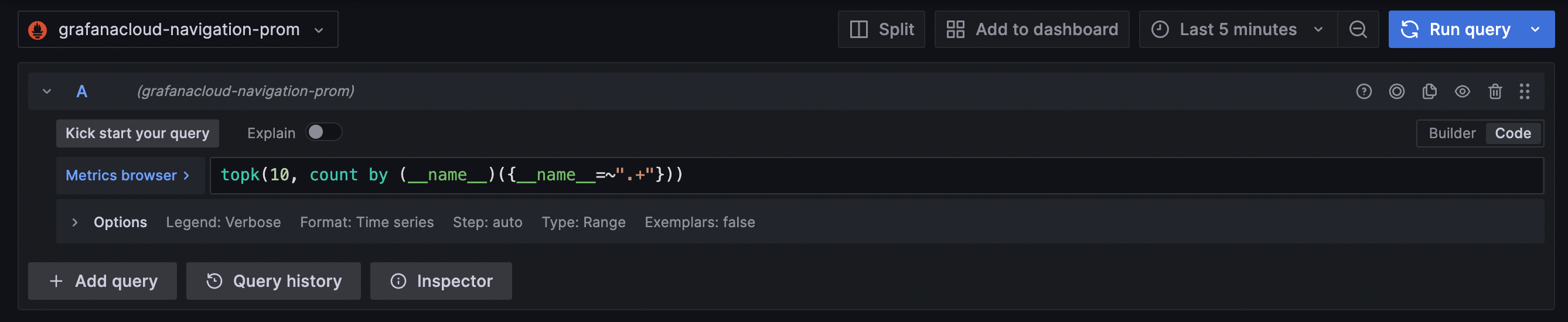Viewport: 1568px width, 322px height.
Task: Click the drag handle dots icon
Action: tap(1524, 91)
